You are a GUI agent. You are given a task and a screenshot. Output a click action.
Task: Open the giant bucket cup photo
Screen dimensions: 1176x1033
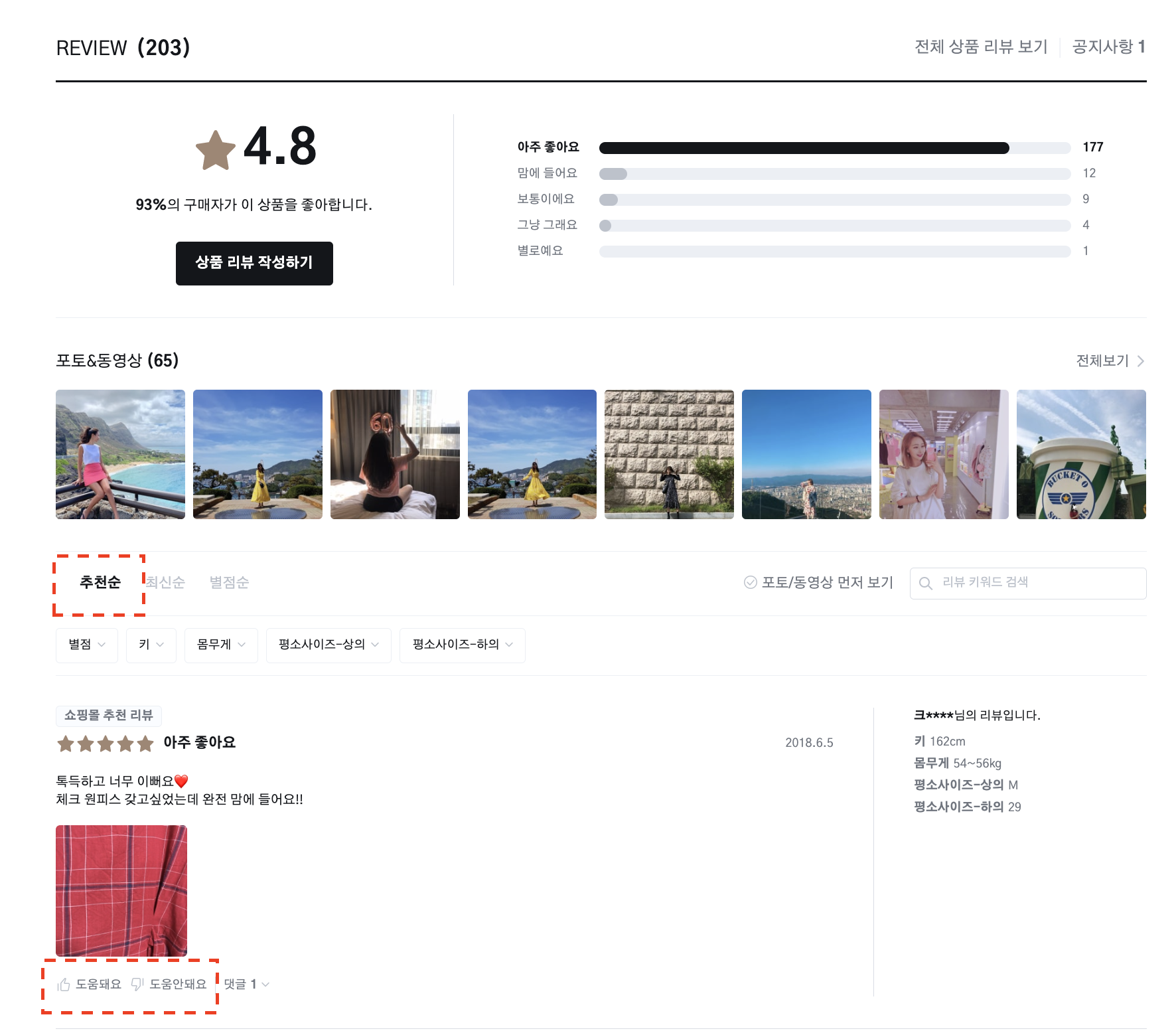(1081, 455)
